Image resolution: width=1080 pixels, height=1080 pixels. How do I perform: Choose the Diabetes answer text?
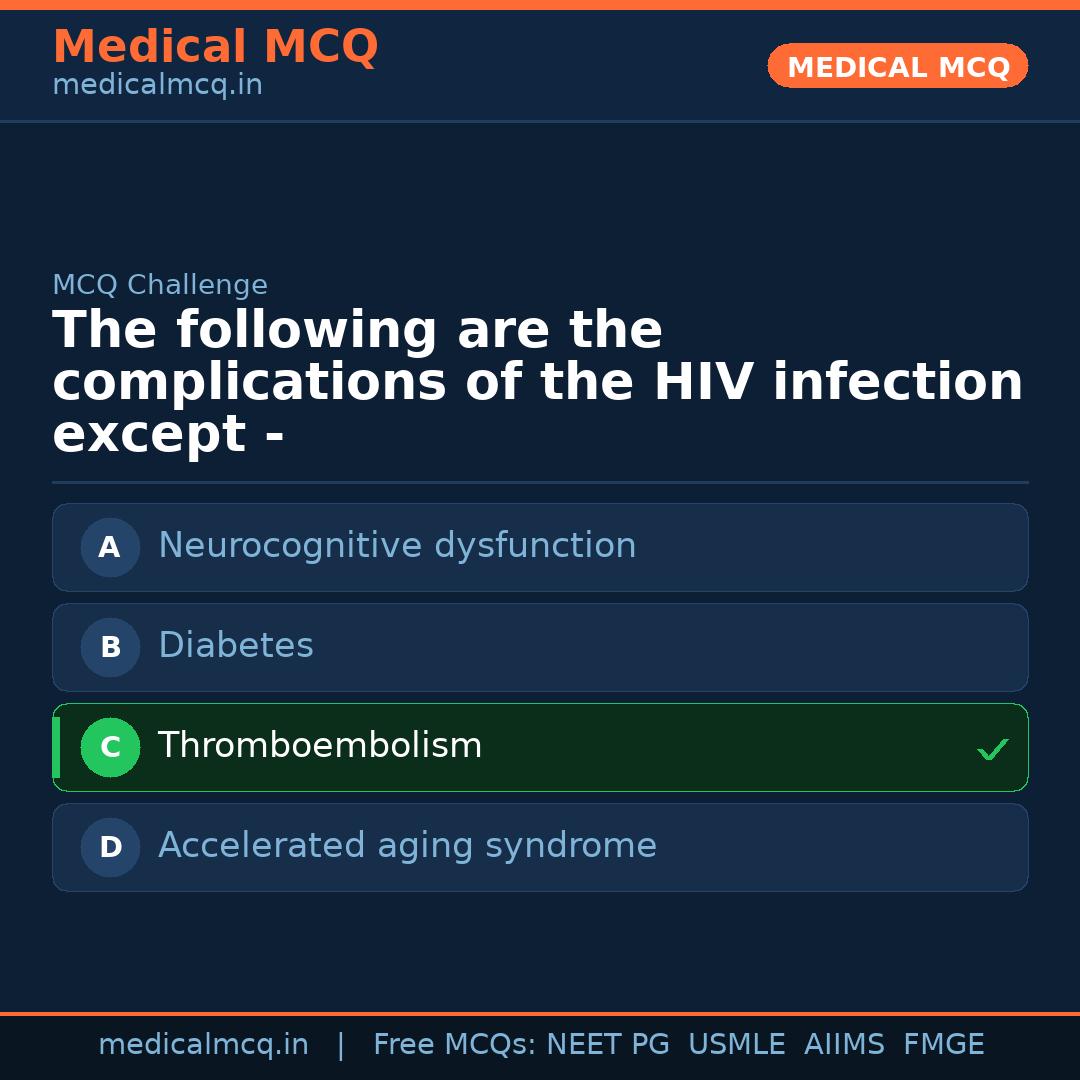pos(236,646)
